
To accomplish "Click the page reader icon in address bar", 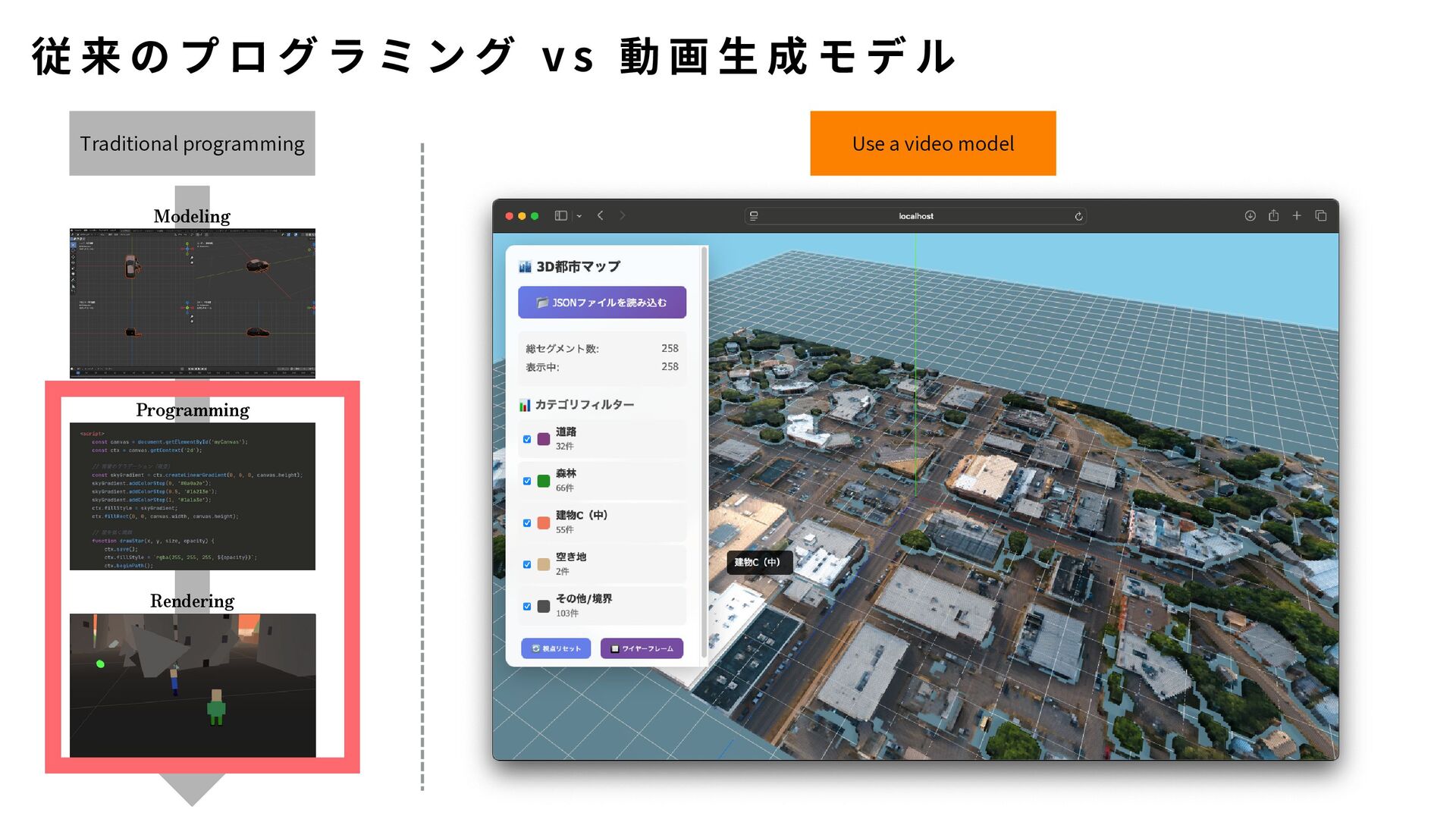I will (x=754, y=216).
